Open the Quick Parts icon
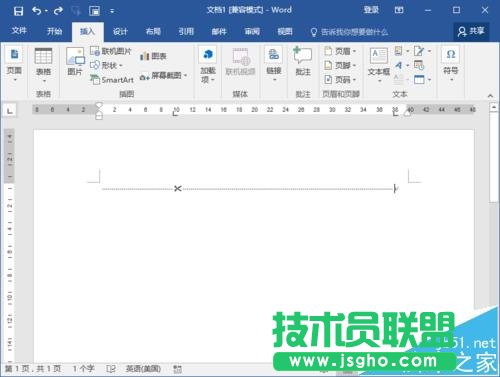The image size is (500, 377). point(402,51)
